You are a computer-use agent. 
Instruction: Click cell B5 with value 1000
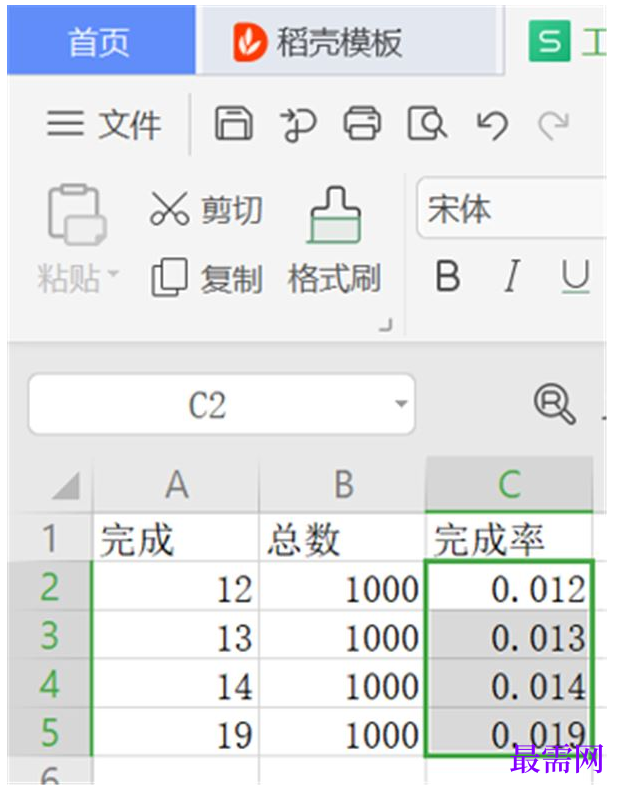342,732
